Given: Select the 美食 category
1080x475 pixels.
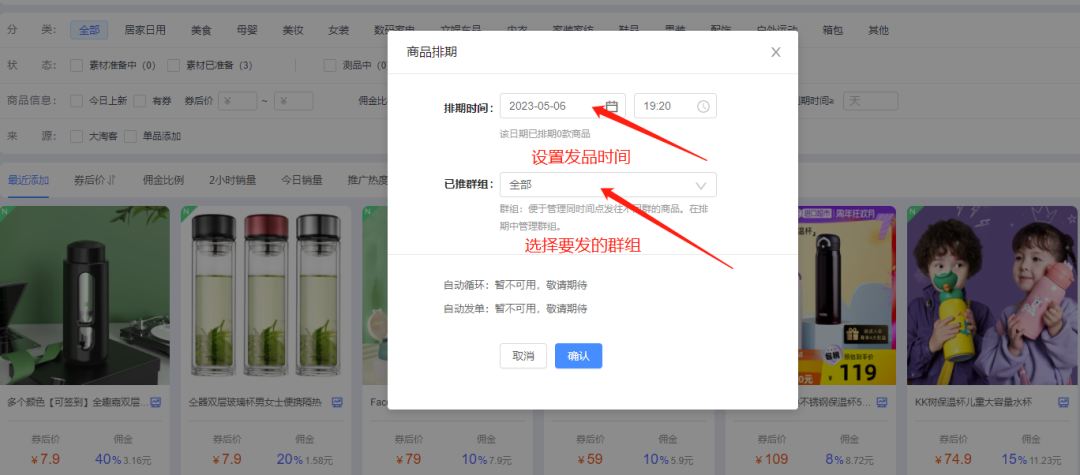Looking at the screenshot, I should 201,30.
